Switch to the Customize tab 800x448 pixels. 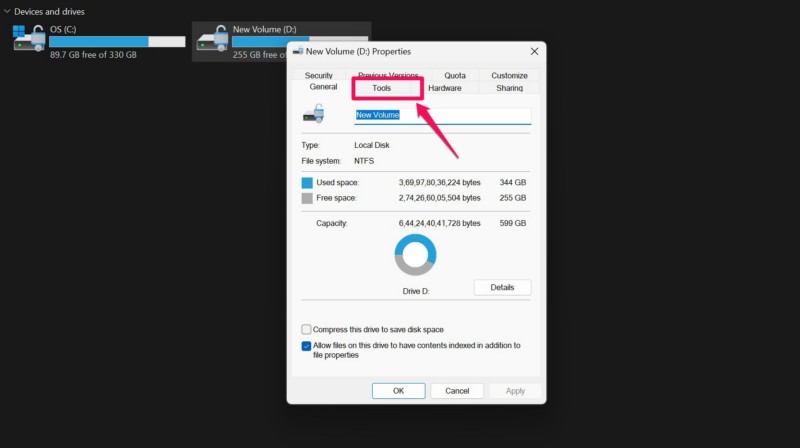509,76
